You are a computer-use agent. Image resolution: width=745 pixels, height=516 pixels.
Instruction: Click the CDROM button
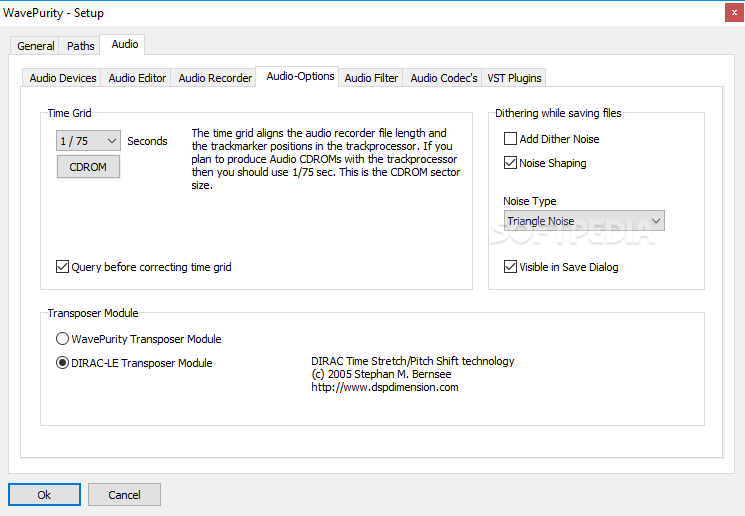(88, 167)
